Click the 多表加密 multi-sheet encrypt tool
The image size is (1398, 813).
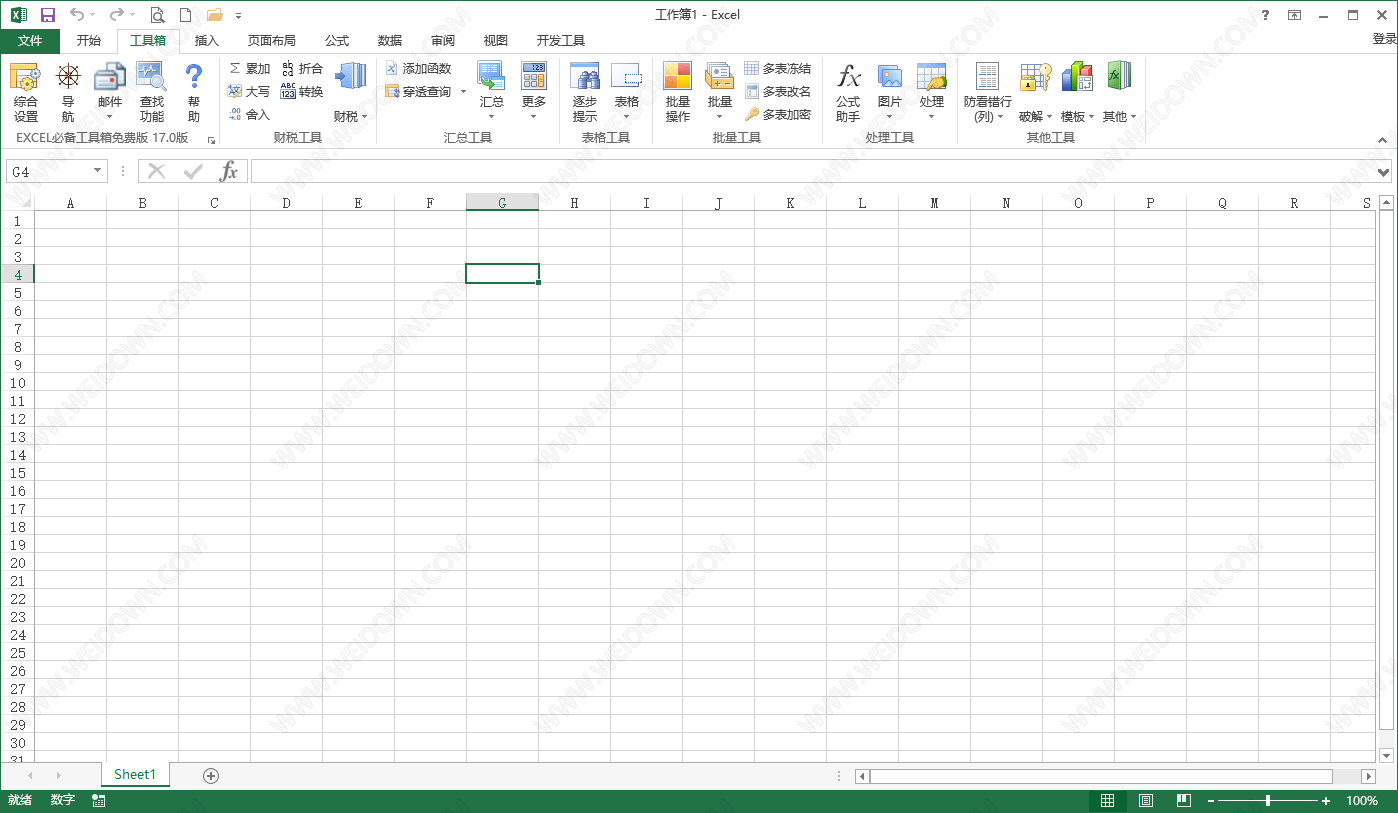(x=778, y=114)
